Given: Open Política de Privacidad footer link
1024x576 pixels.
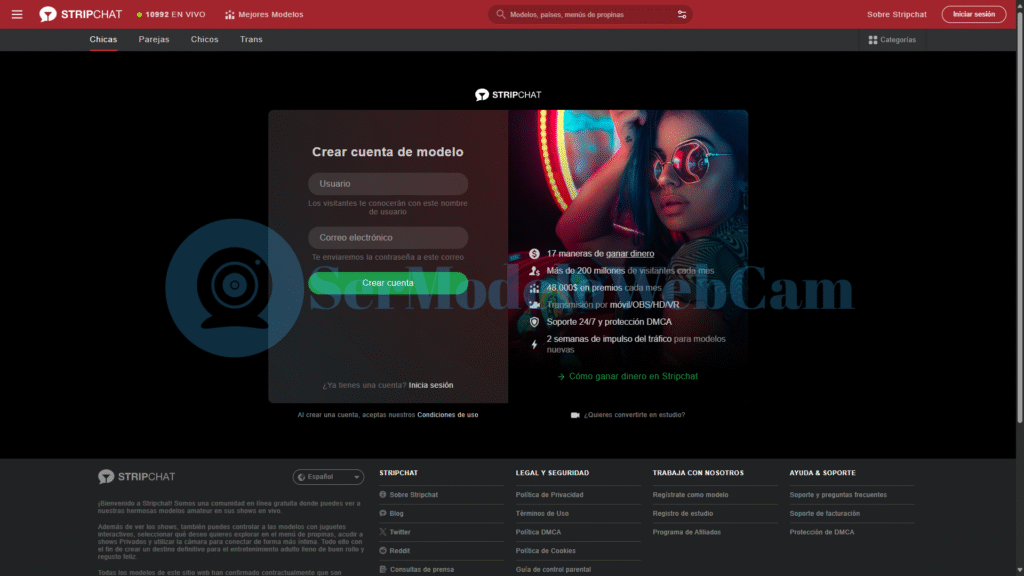Looking at the screenshot, I should (549, 495).
